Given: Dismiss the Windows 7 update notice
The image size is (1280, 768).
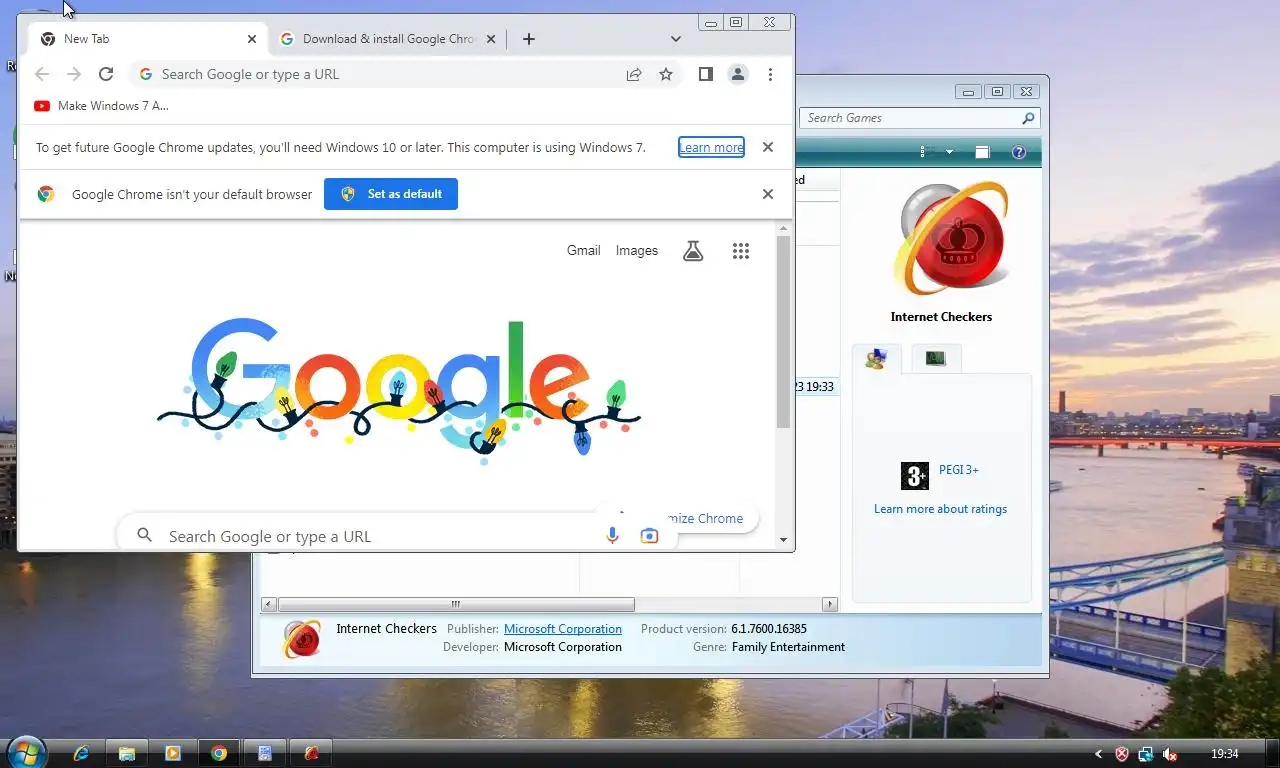Looking at the screenshot, I should pos(768,147).
